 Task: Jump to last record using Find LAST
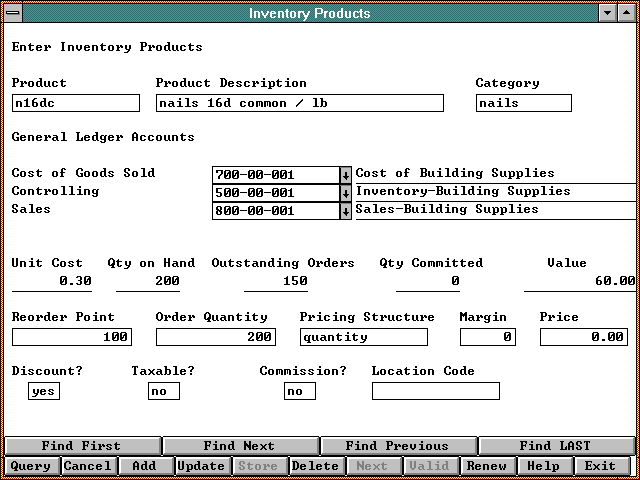[555, 446]
